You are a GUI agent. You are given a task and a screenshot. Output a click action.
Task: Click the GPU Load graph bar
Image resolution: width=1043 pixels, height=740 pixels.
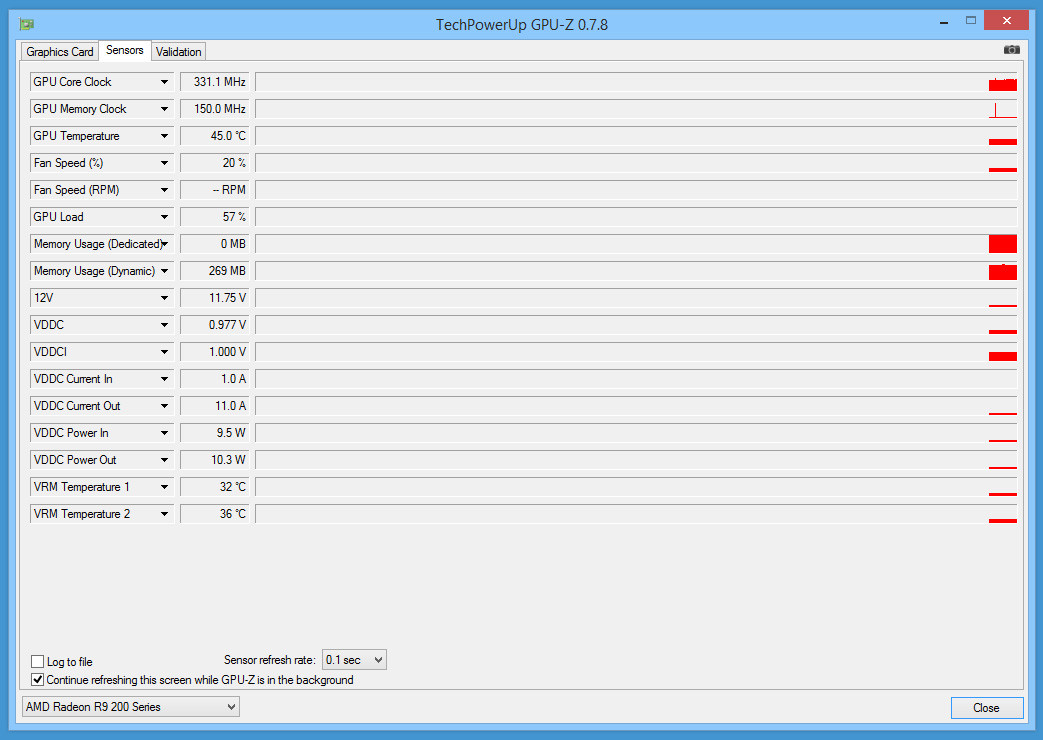(636, 217)
